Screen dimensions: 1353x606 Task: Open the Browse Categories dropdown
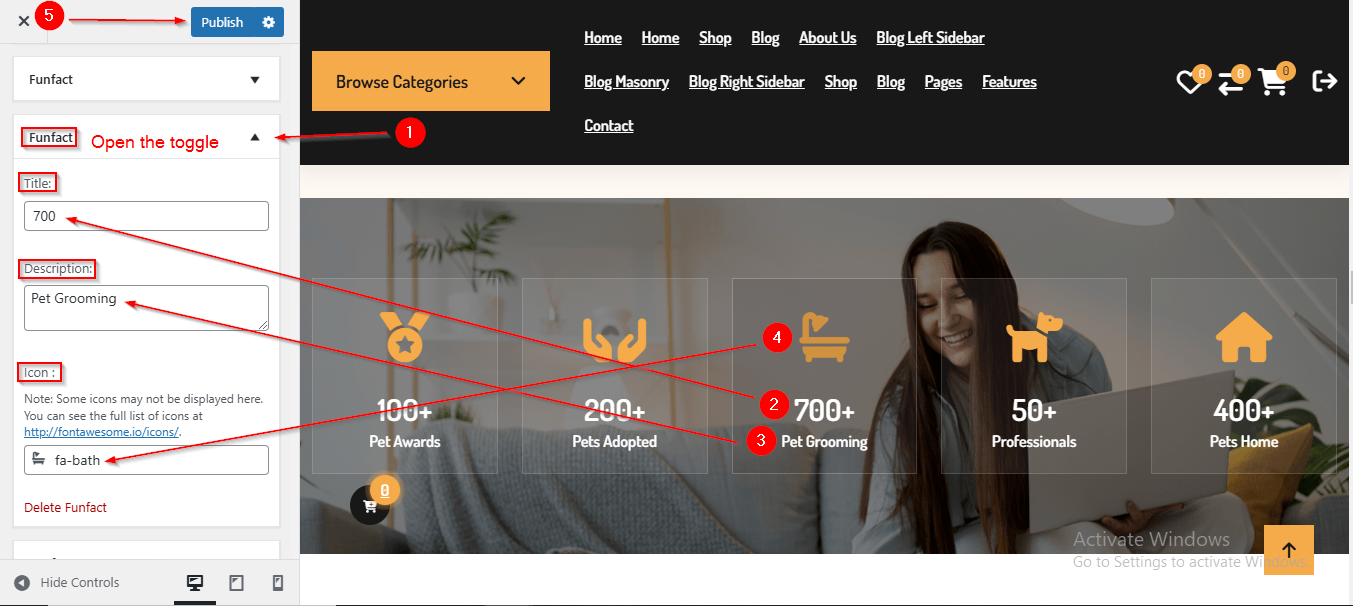[x=431, y=81]
